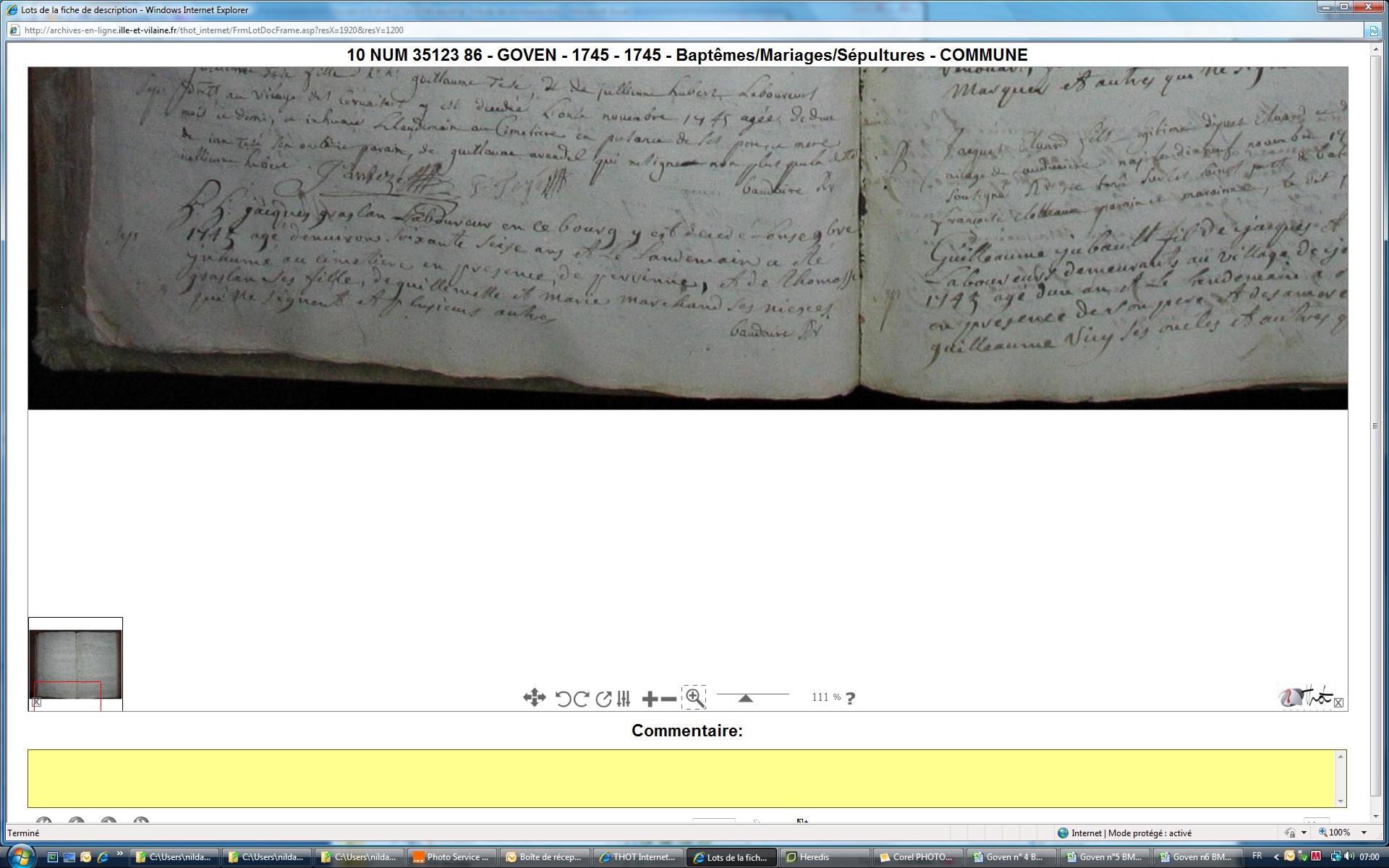Zoom in with the plus icon
Viewport: 1389px width, 868px height.
(x=649, y=699)
